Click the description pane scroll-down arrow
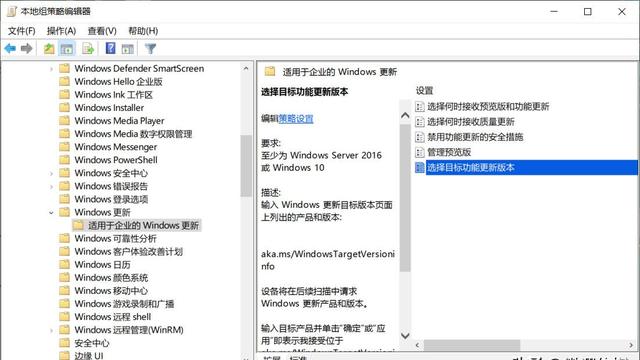The width and height of the screenshot is (640, 360). [405, 336]
